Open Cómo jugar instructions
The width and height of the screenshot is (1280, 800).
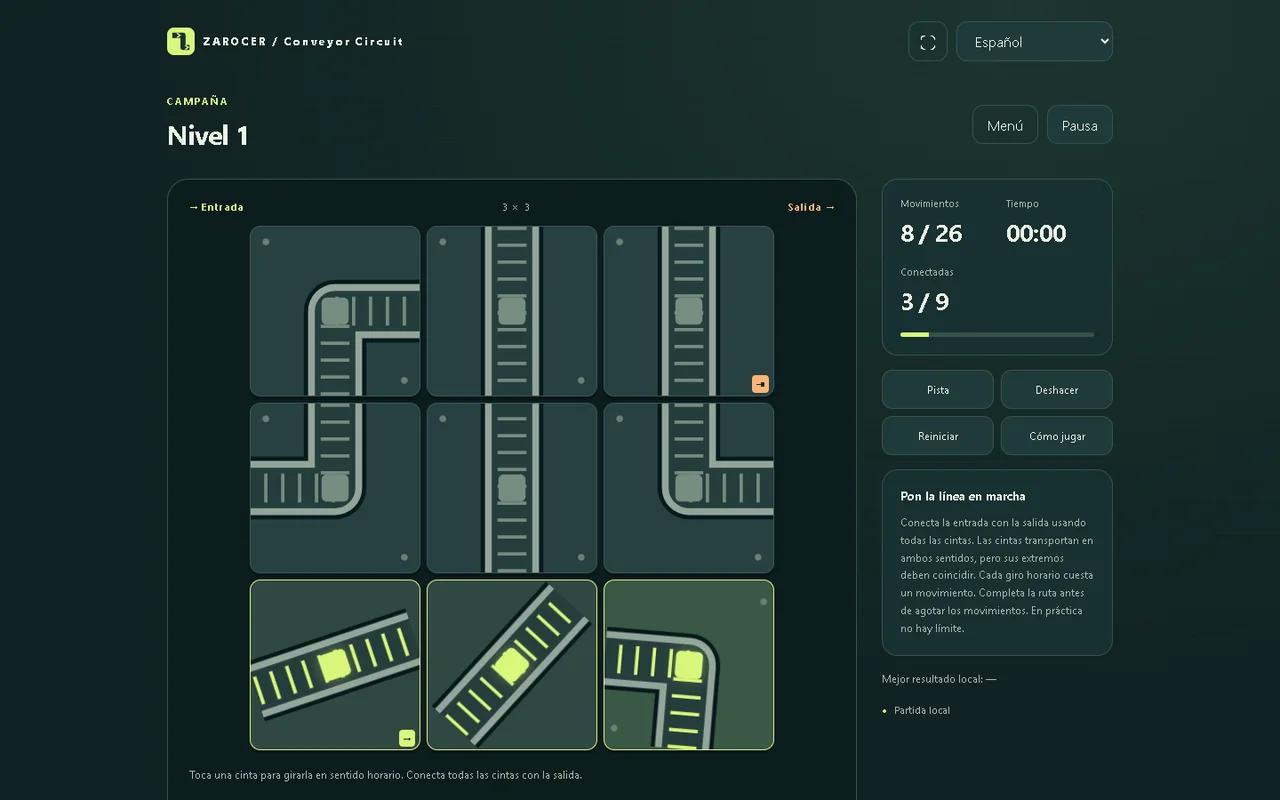pos(1057,436)
